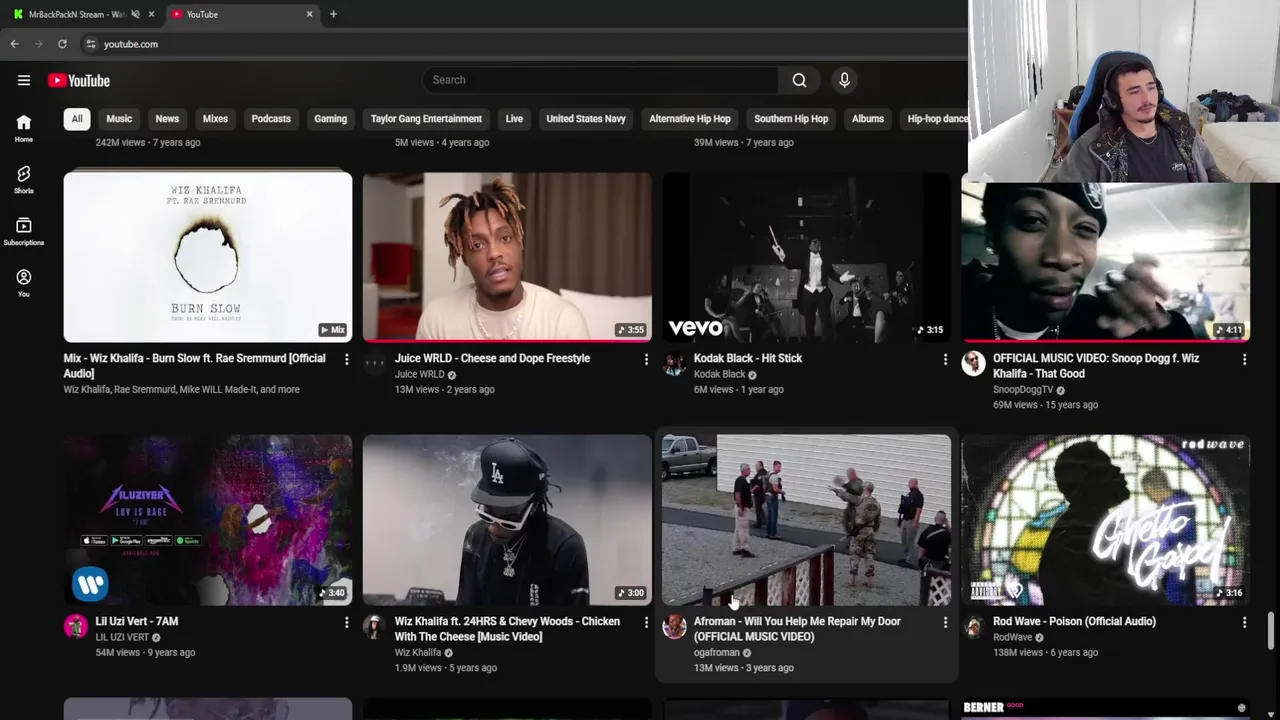The height and width of the screenshot is (720, 1280).
Task: Click SnoopDoggTV channel avatar
Action: click(x=973, y=363)
